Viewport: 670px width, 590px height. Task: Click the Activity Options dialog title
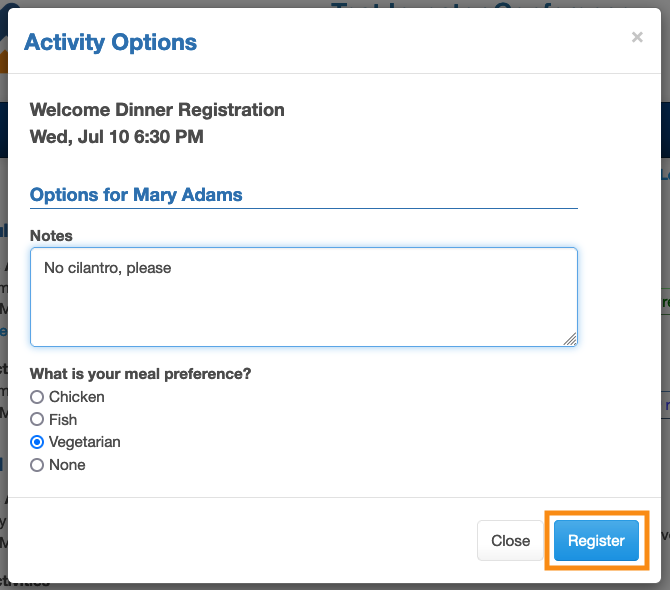coord(110,42)
